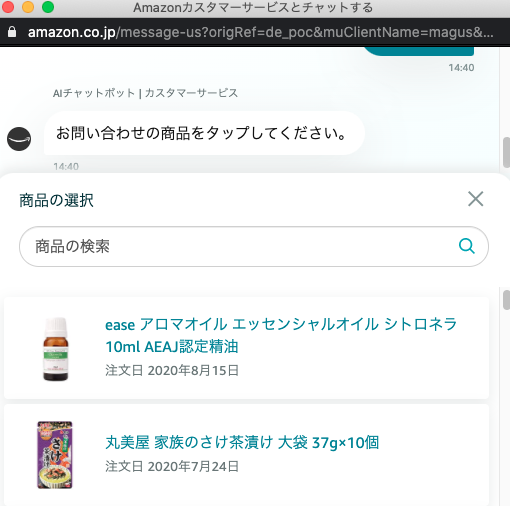Close the 商品の選択 panel with X
510x506 pixels.
coord(475,199)
